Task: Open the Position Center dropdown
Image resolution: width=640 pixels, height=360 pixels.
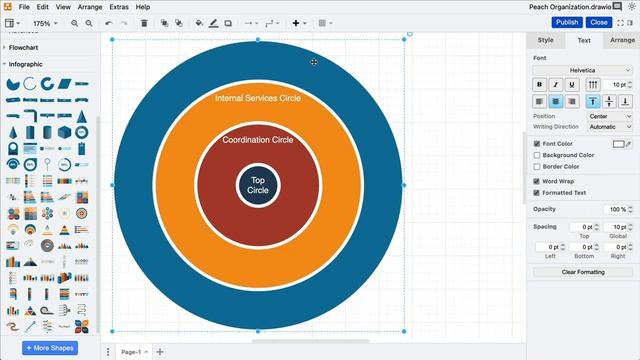Action: 610,116
